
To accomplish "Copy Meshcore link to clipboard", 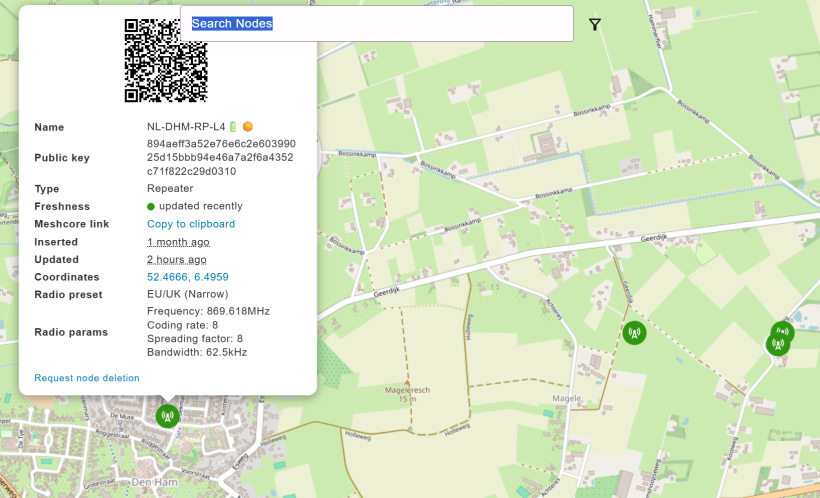I will click(191, 224).
